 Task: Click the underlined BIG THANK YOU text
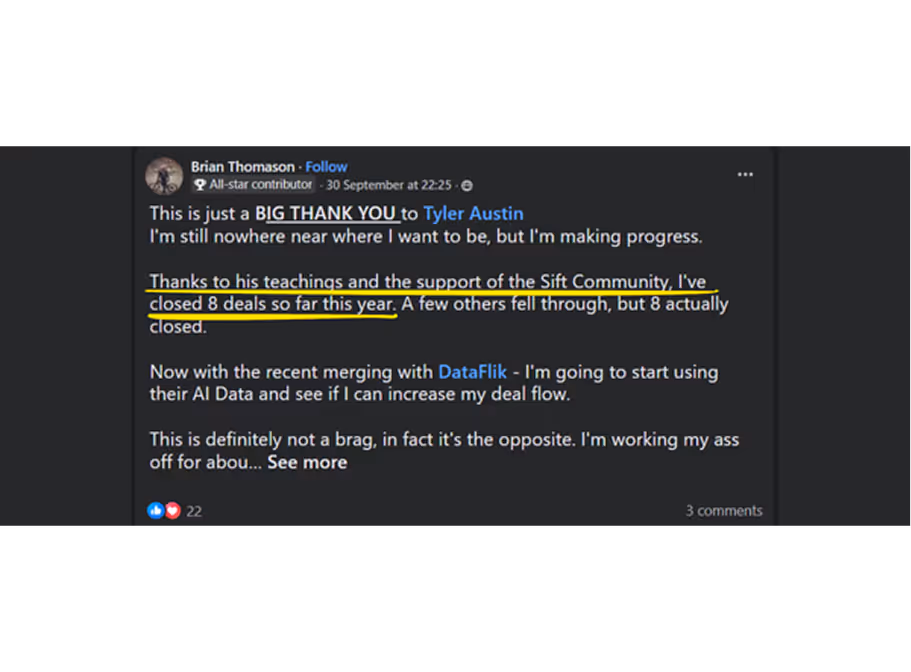[328, 213]
